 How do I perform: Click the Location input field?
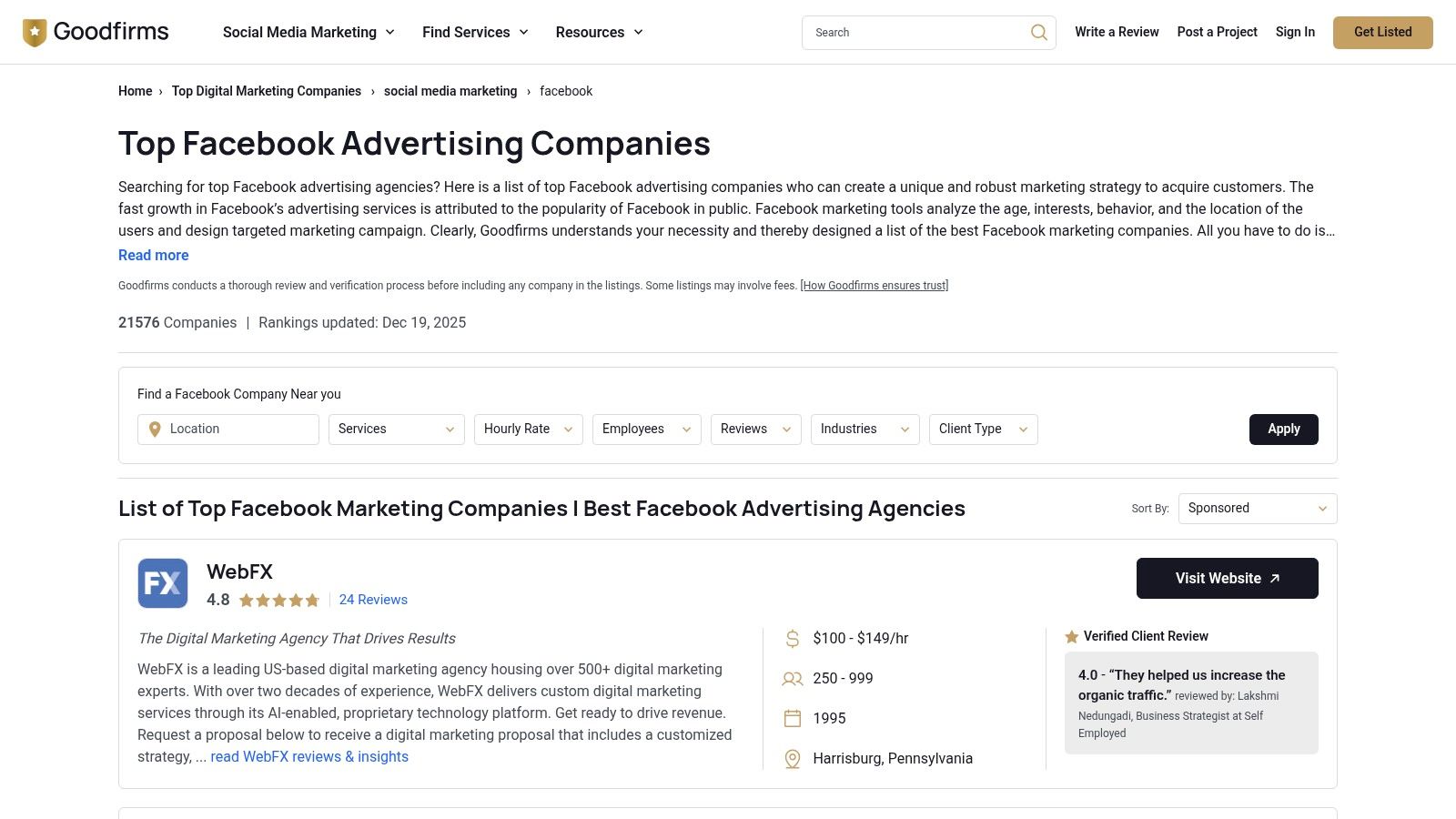pyautogui.click(x=237, y=429)
